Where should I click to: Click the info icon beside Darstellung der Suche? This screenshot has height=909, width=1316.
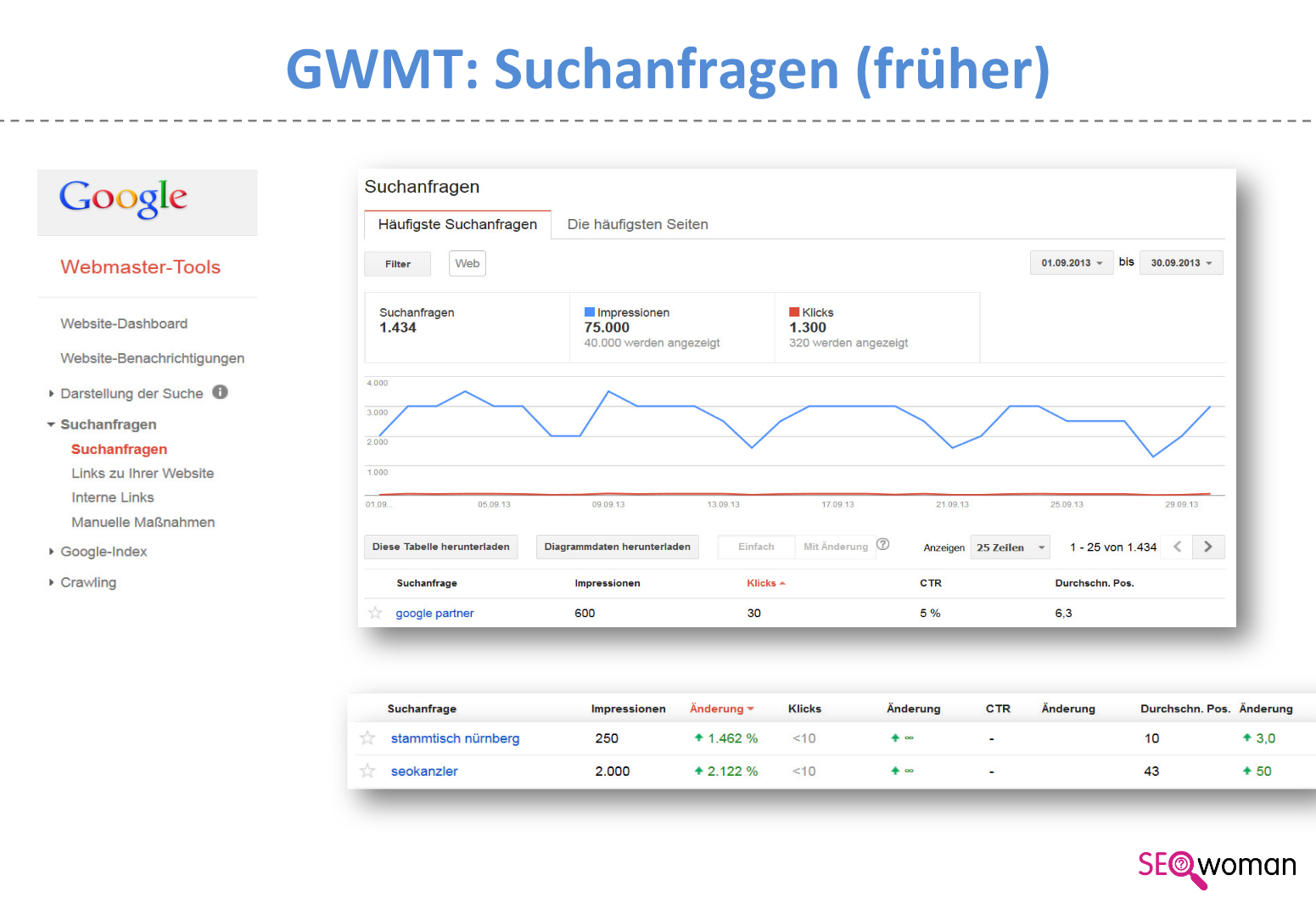(221, 392)
